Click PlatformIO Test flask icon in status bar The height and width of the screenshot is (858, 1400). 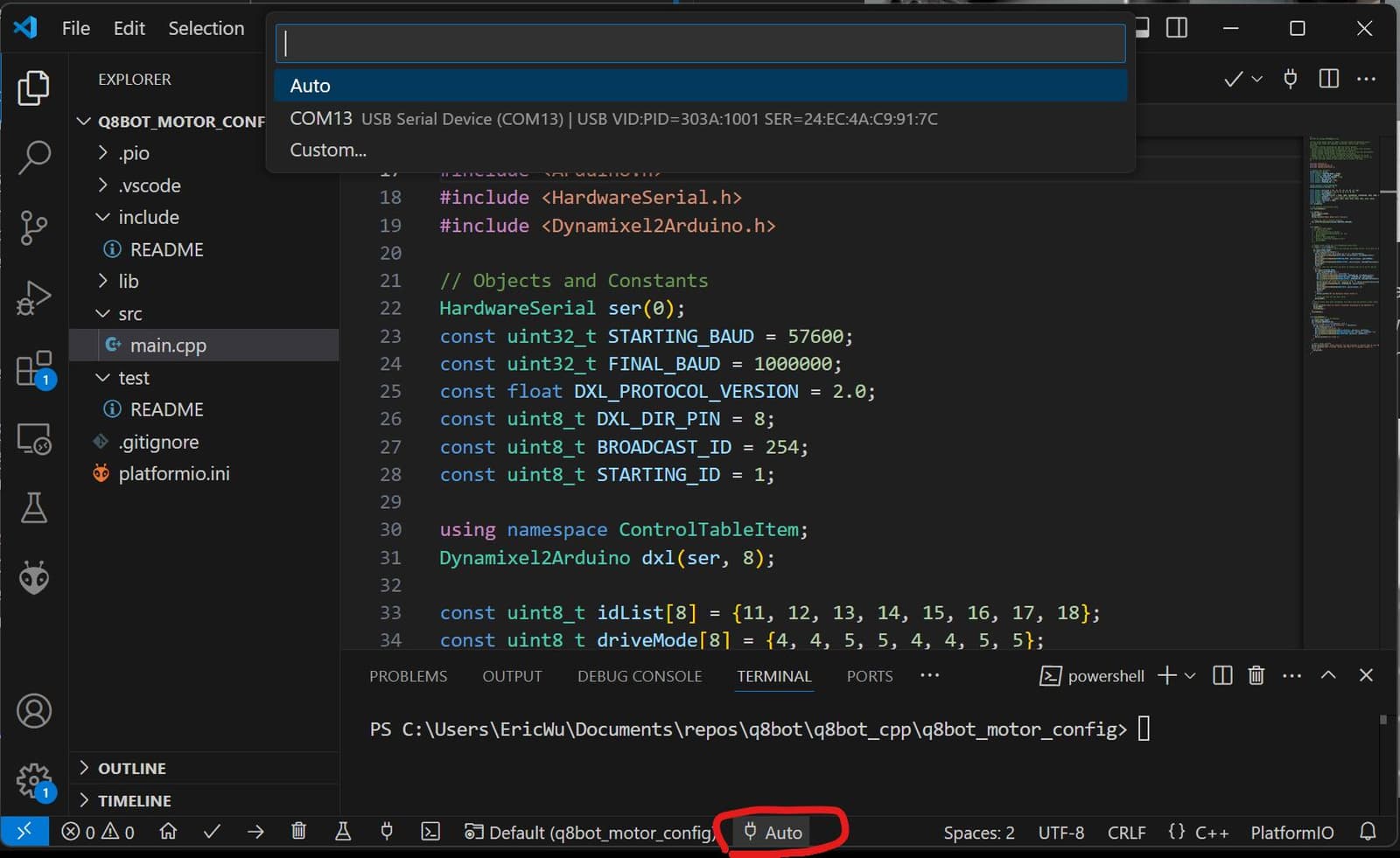(343, 832)
